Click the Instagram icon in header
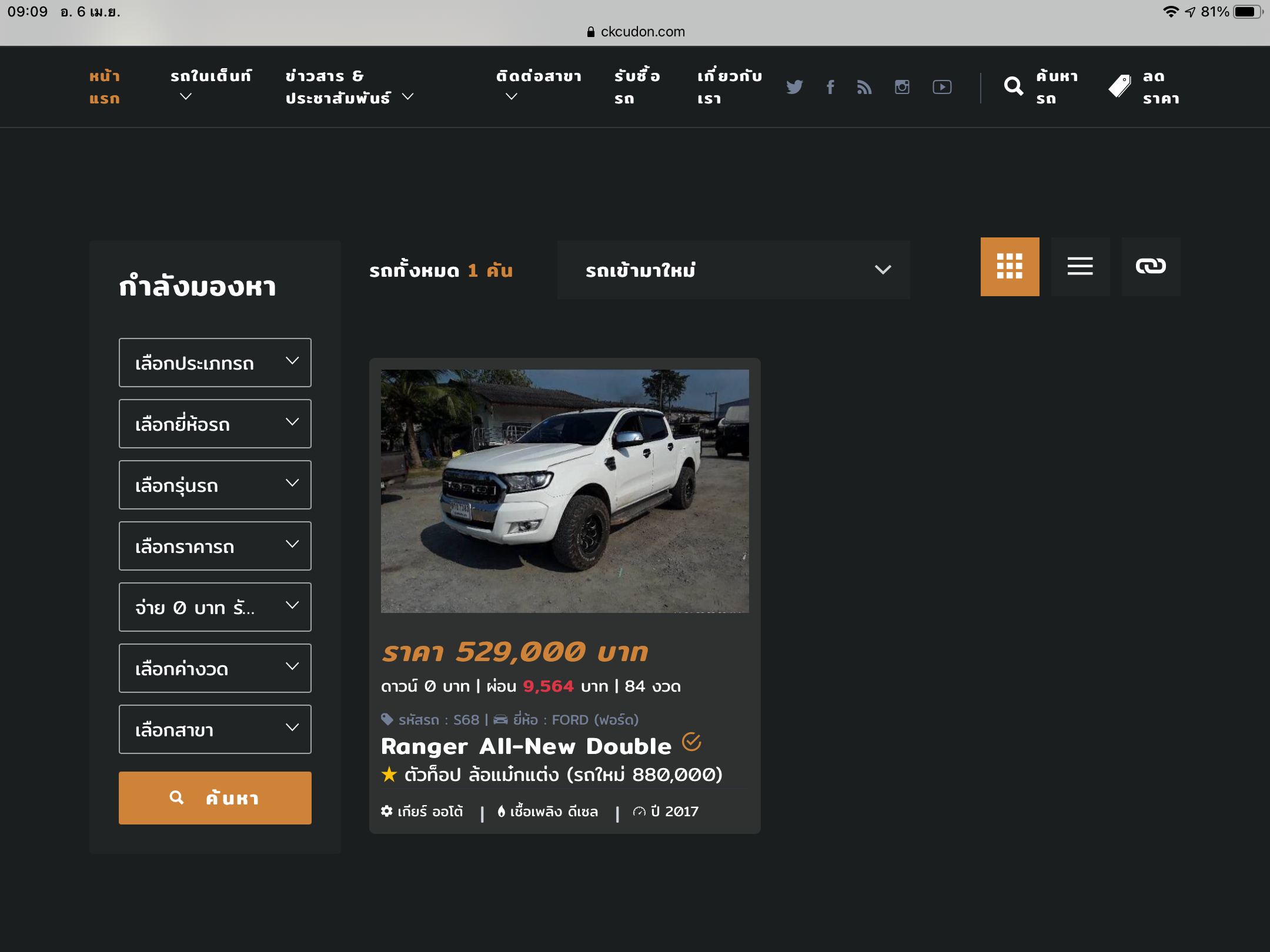The width and height of the screenshot is (1270, 952). 902,87
